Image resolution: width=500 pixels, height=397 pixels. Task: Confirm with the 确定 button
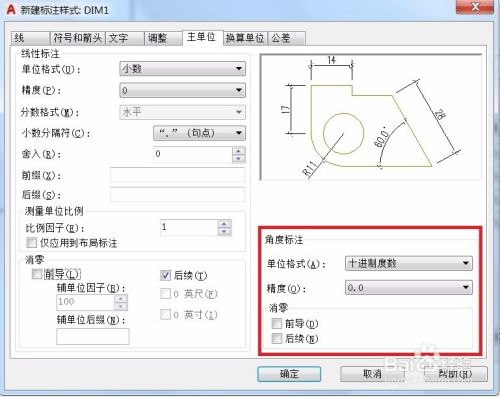click(x=289, y=374)
